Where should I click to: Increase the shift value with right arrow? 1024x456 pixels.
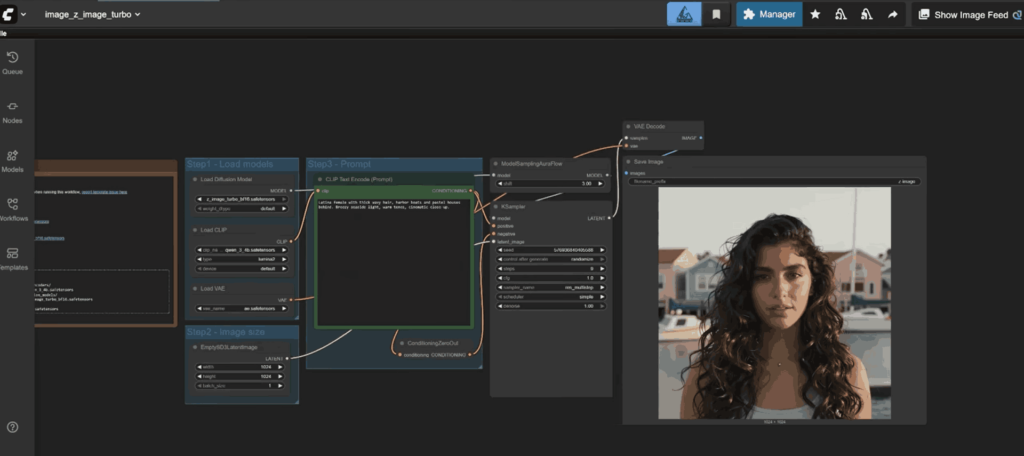pyautogui.click(x=601, y=184)
